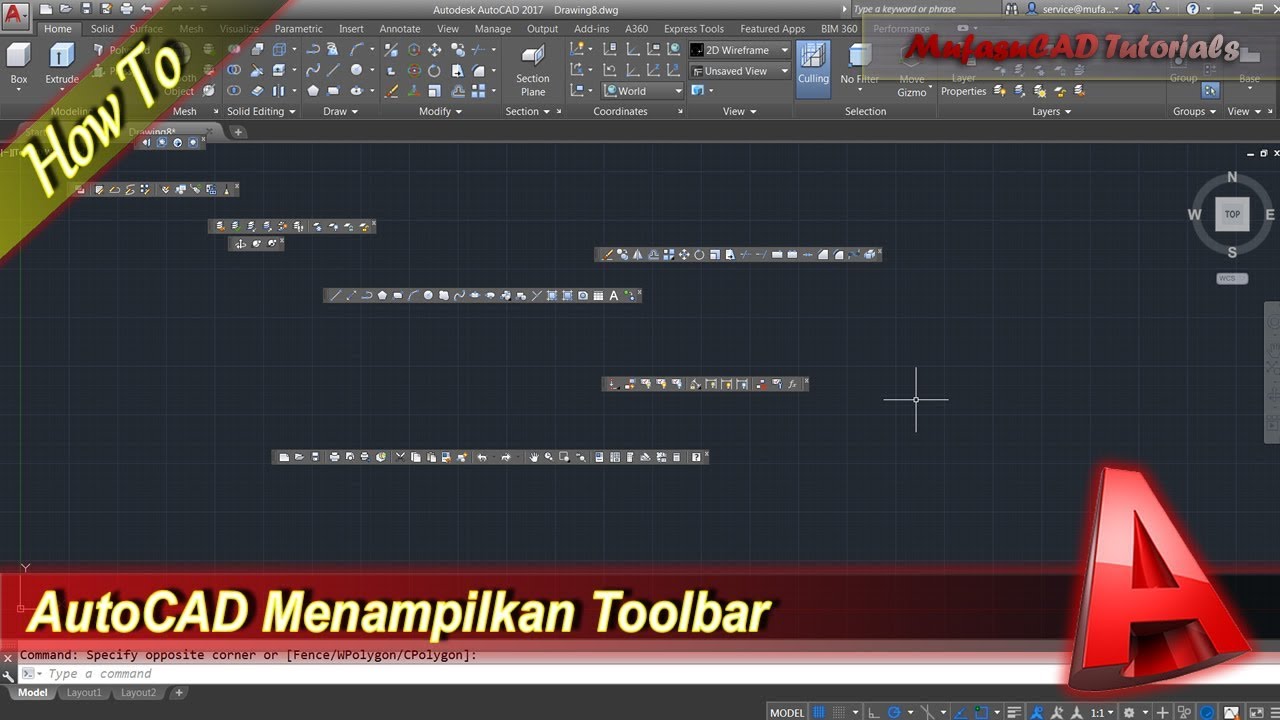Open Parameters Manager fx icon

pyautogui.click(x=792, y=384)
